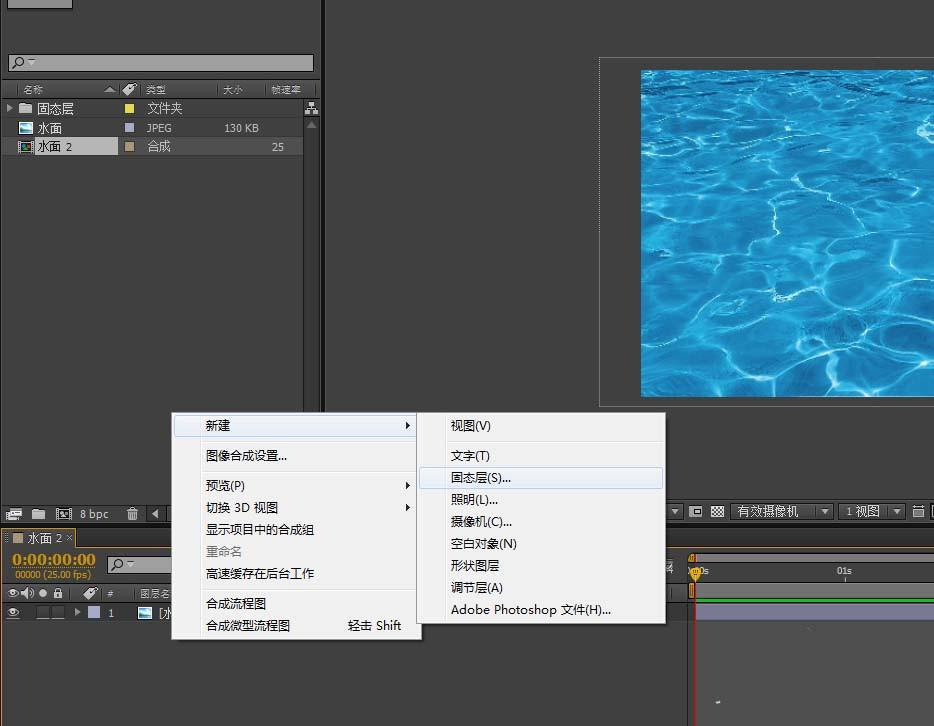Image resolution: width=934 pixels, height=726 pixels.
Task: Choose 固态层(S) from the new submenu
Action: pos(480,478)
